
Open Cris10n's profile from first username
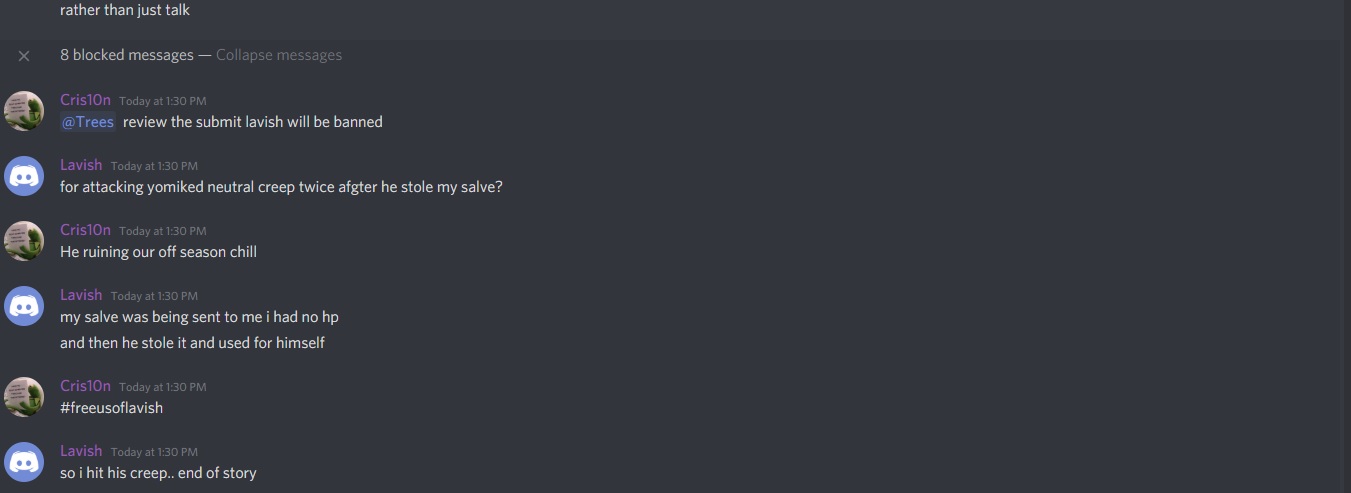tap(85, 100)
